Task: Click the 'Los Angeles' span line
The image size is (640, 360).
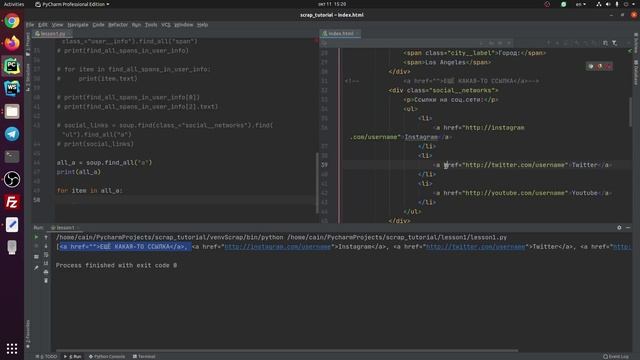Action: [447, 62]
